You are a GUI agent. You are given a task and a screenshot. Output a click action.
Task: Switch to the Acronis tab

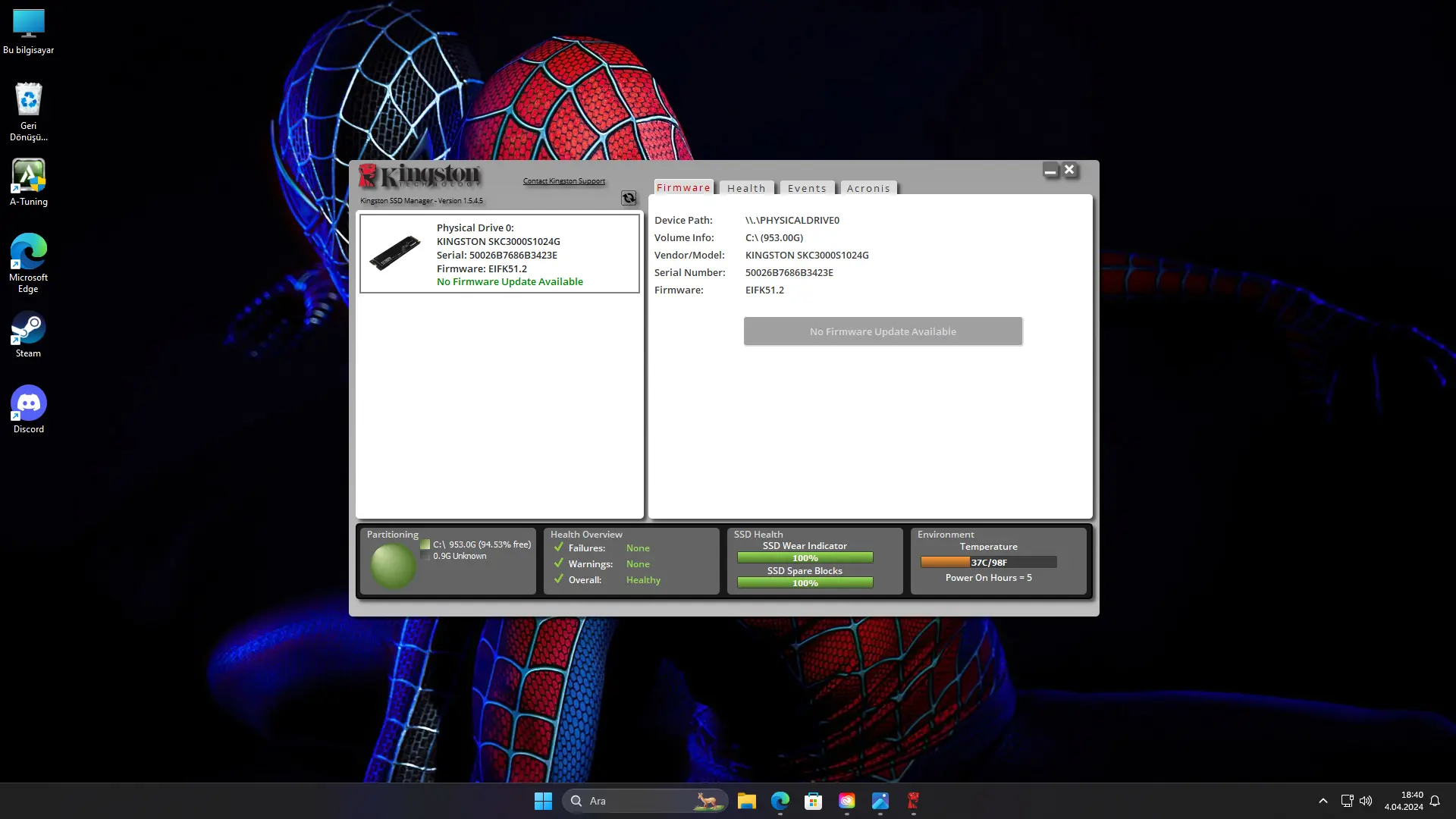(868, 188)
